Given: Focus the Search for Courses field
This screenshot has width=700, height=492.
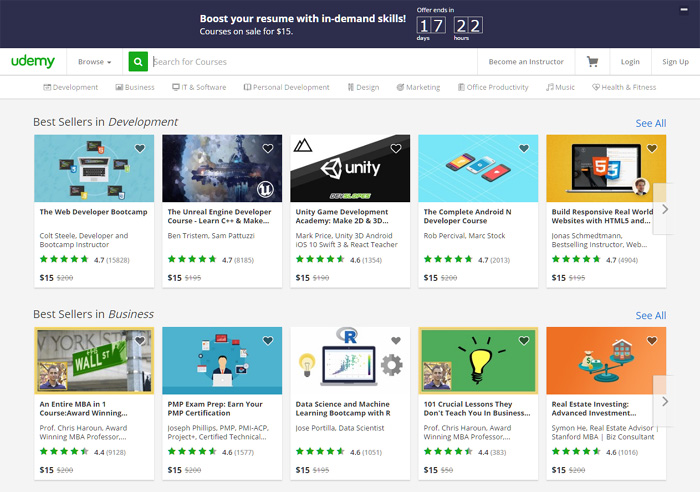Looking at the screenshot, I should (x=312, y=62).
